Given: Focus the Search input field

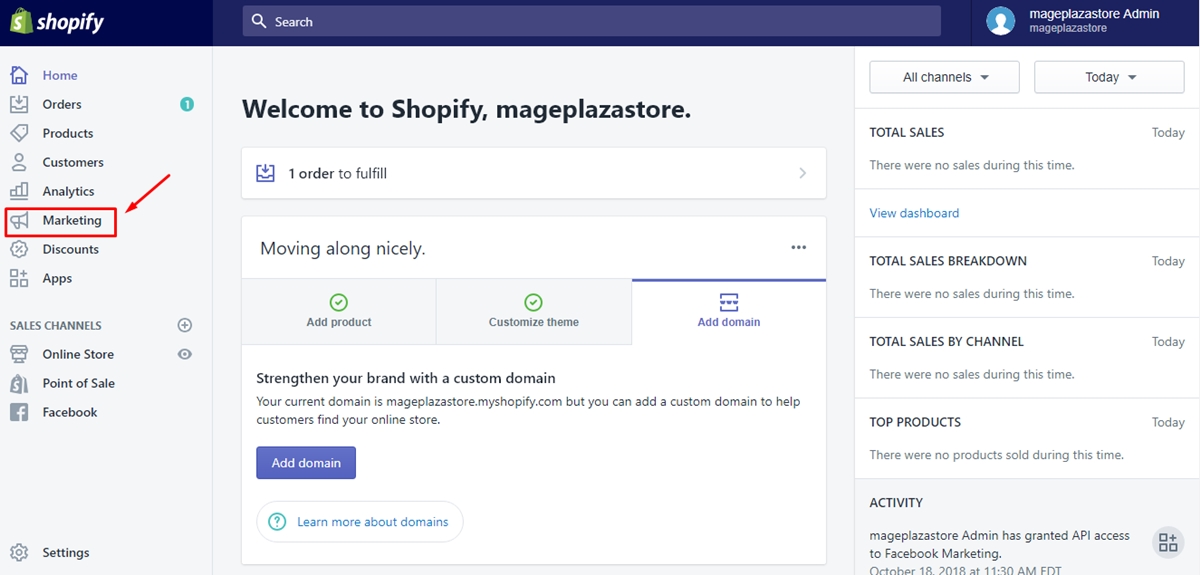Looking at the screenshot, I should (x=591, y=21).
